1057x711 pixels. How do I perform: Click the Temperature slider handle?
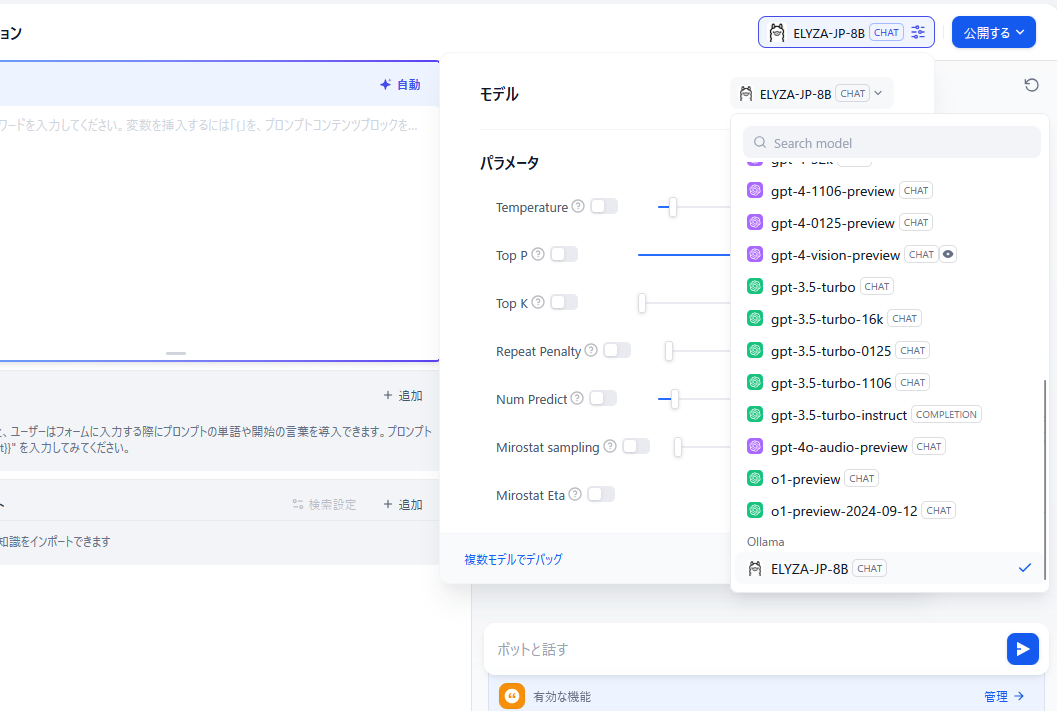tap(673, 207)
